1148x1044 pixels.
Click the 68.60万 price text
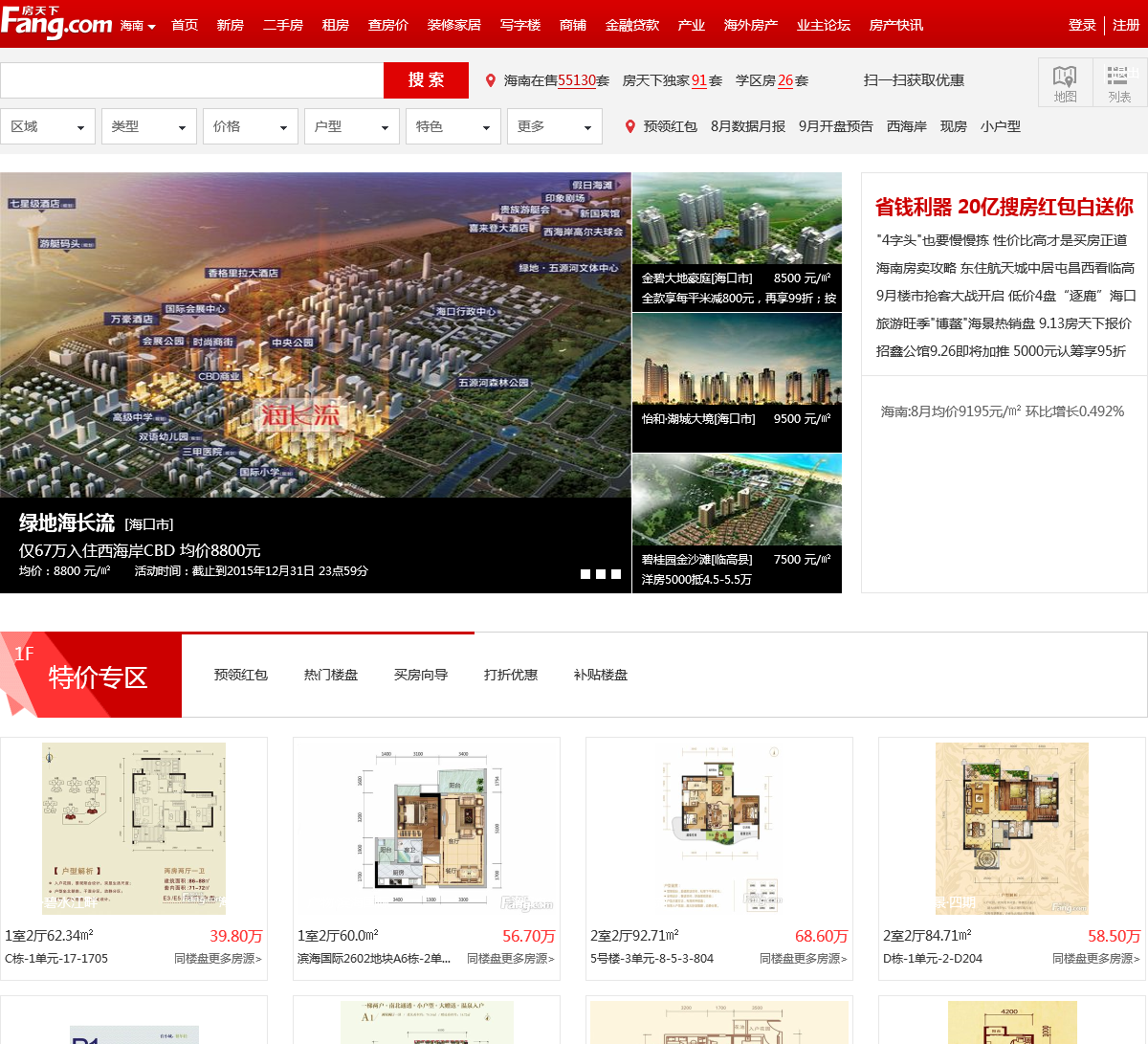pyautogui.click(x=822, y=936)
